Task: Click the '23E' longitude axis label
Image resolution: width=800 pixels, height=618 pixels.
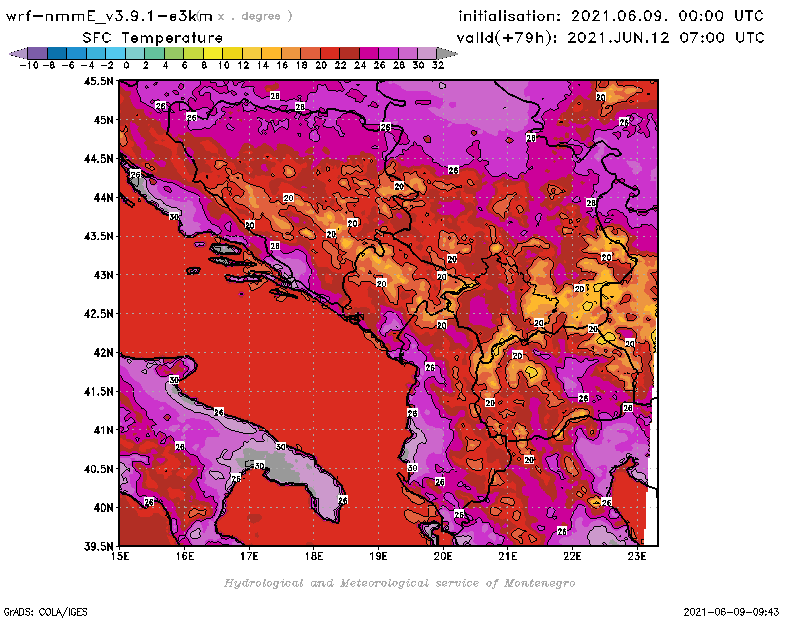Action: tap(637, 556)
